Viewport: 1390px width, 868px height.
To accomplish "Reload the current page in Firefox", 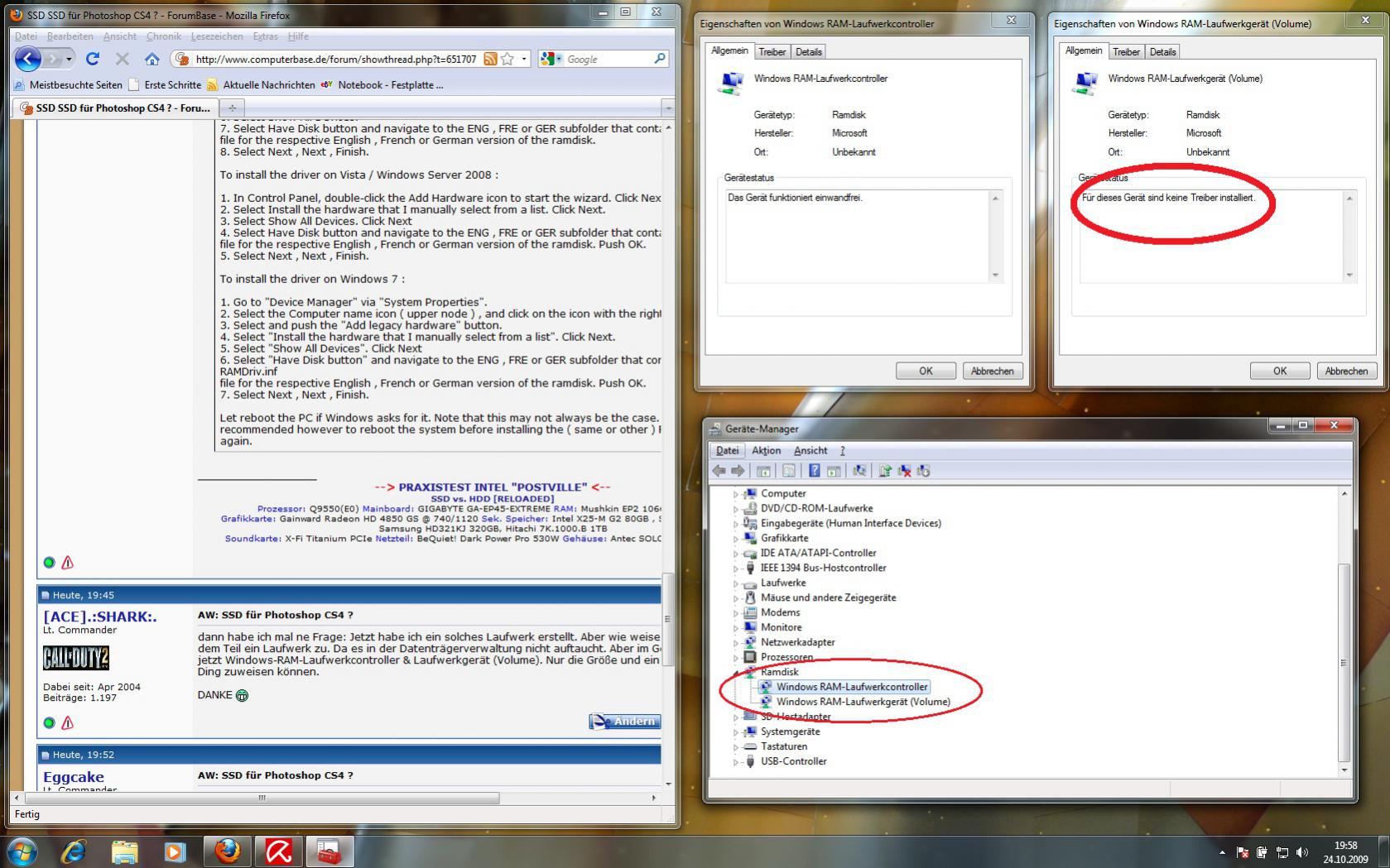I will coord(93,59).
